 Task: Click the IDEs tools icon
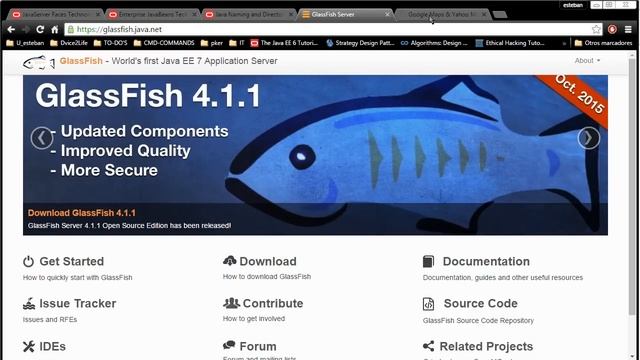click(x=29, y=347)
